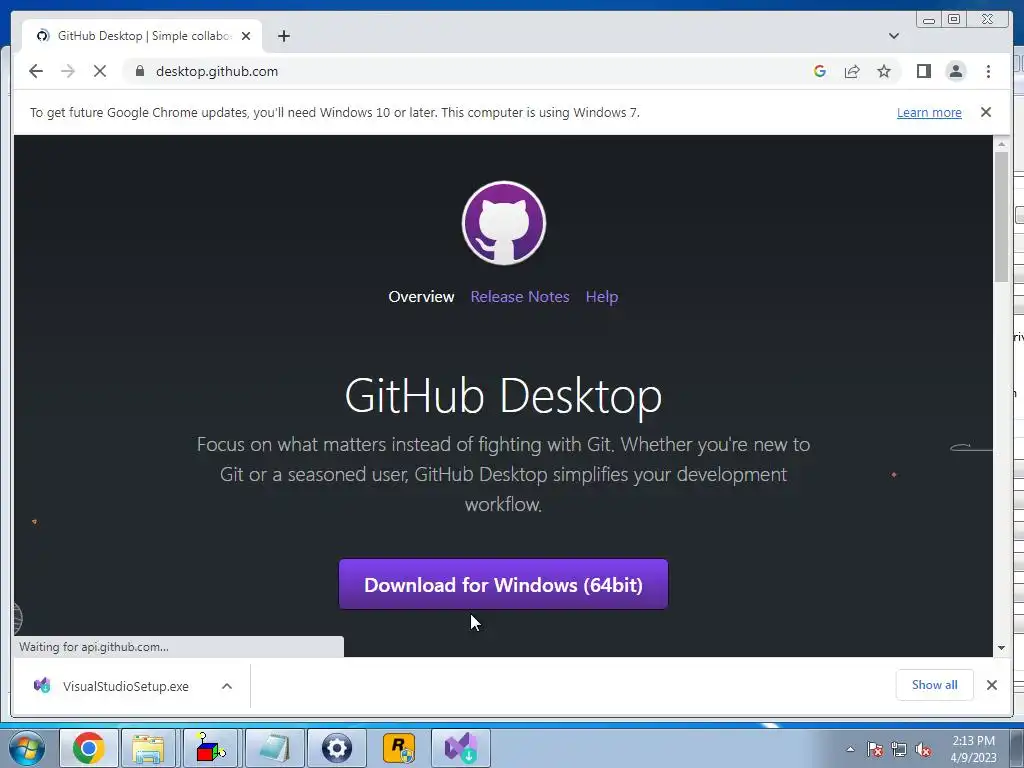Click the Action Center flag icon
This screenshot has height=768, width=1024.
point(875,749)
